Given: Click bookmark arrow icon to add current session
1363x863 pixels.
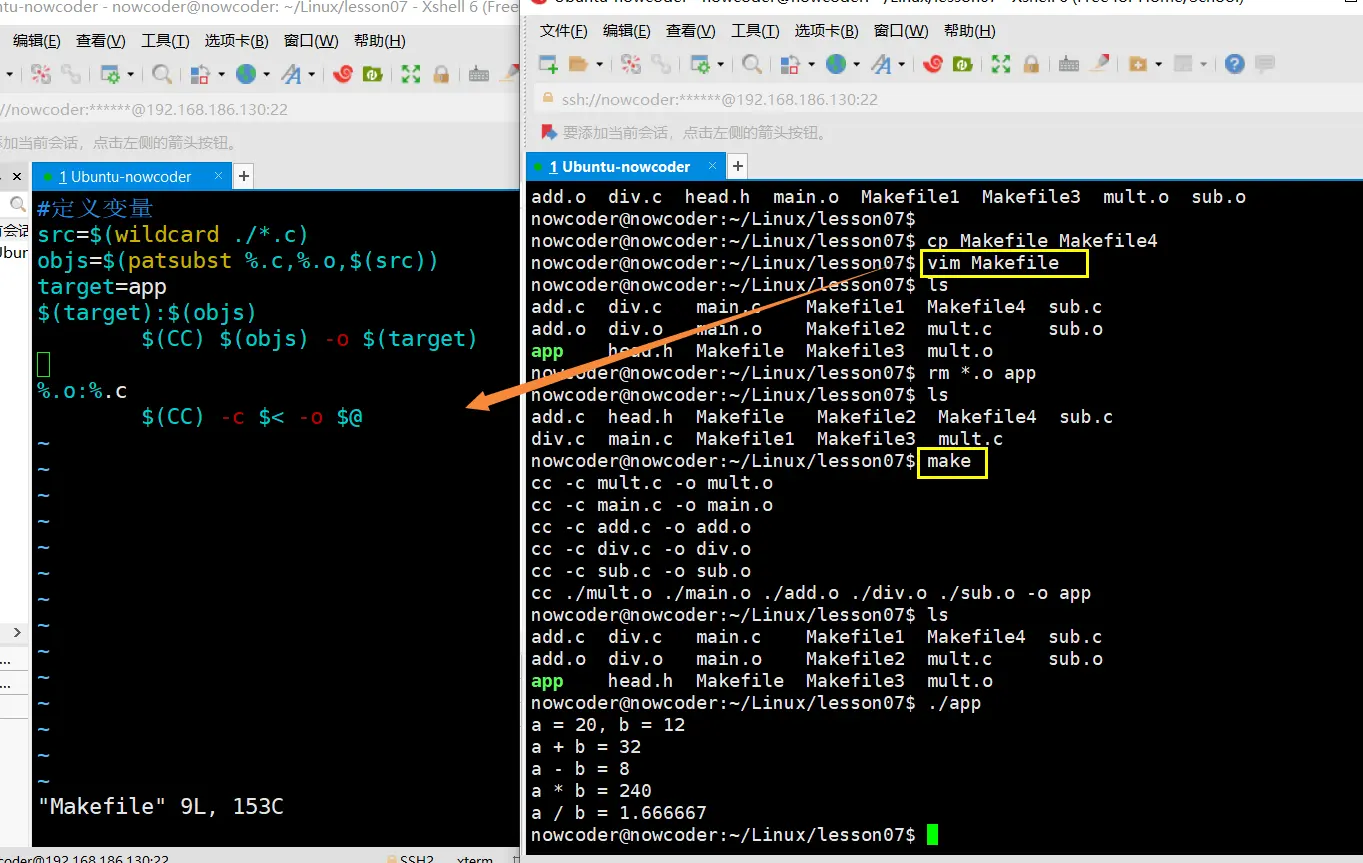Looking at the screenshot, I should point(548,132).
